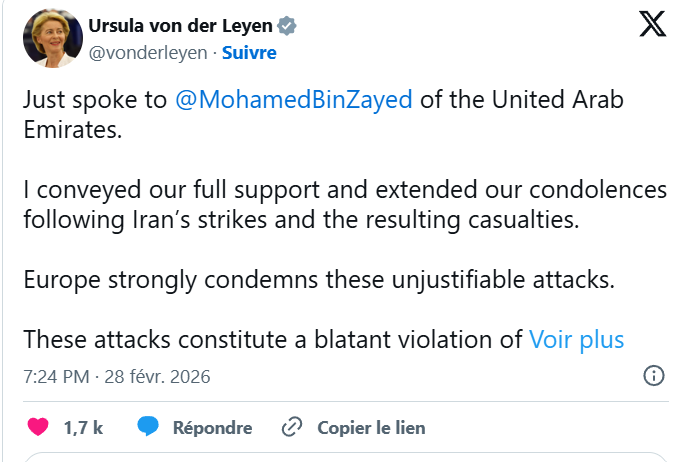Expand the tweet with Voir plus
This screenshot has height=462, width=686.
576,339
